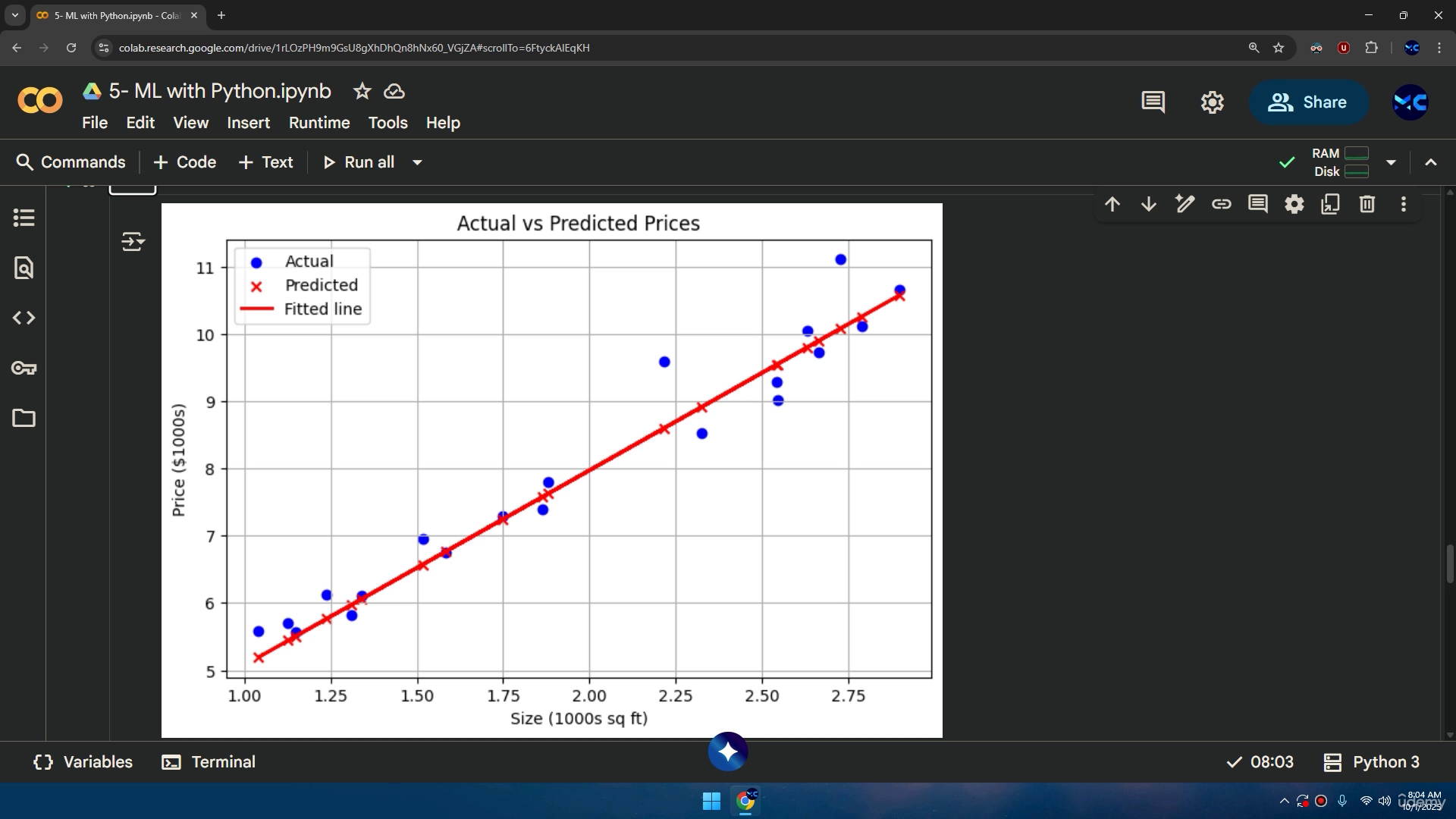The image size is (1456, 819).
Task: Click the Run all button
Action: point(359,162)
